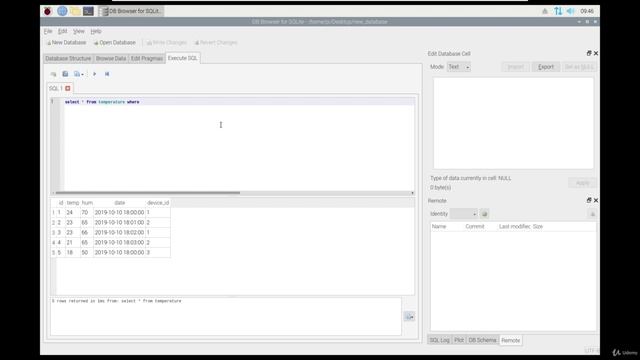Click New Database toolbar button
The width and height of the screenshot is (640, 360).
[x=66, y=42]
